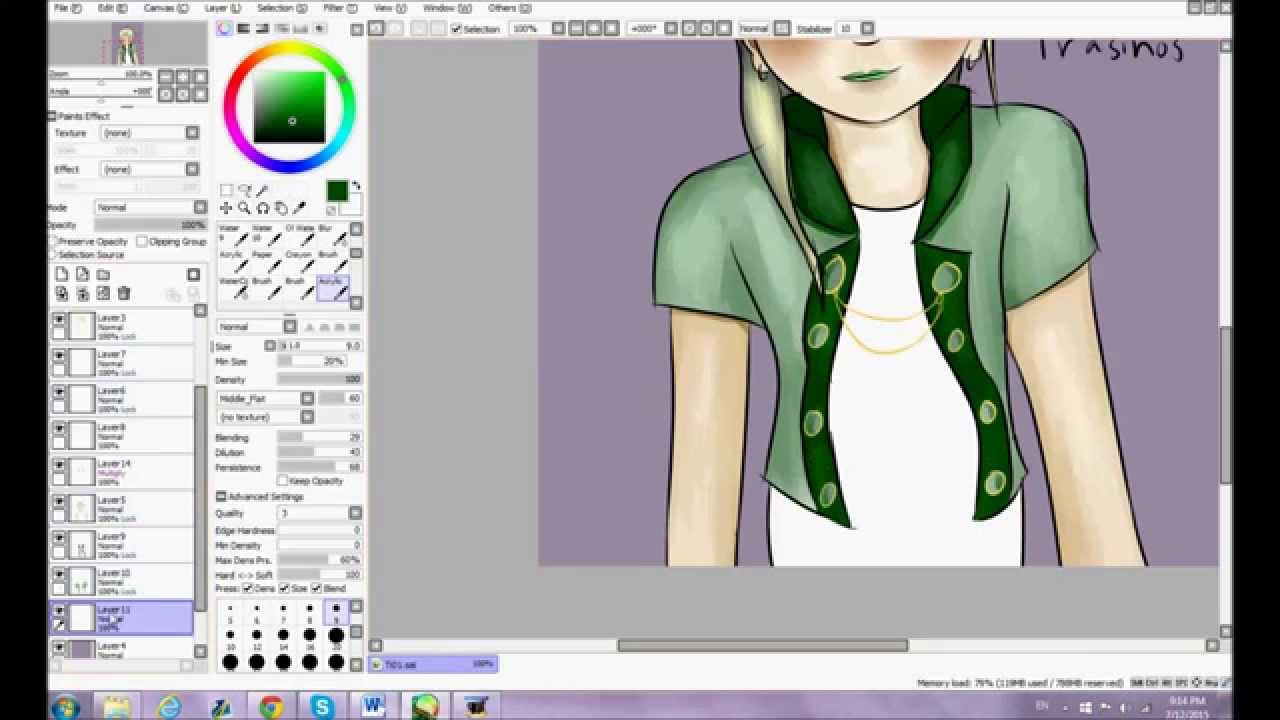Select the Layer5 row
This screenshot has height=720, width=1280.
[122, 509]
